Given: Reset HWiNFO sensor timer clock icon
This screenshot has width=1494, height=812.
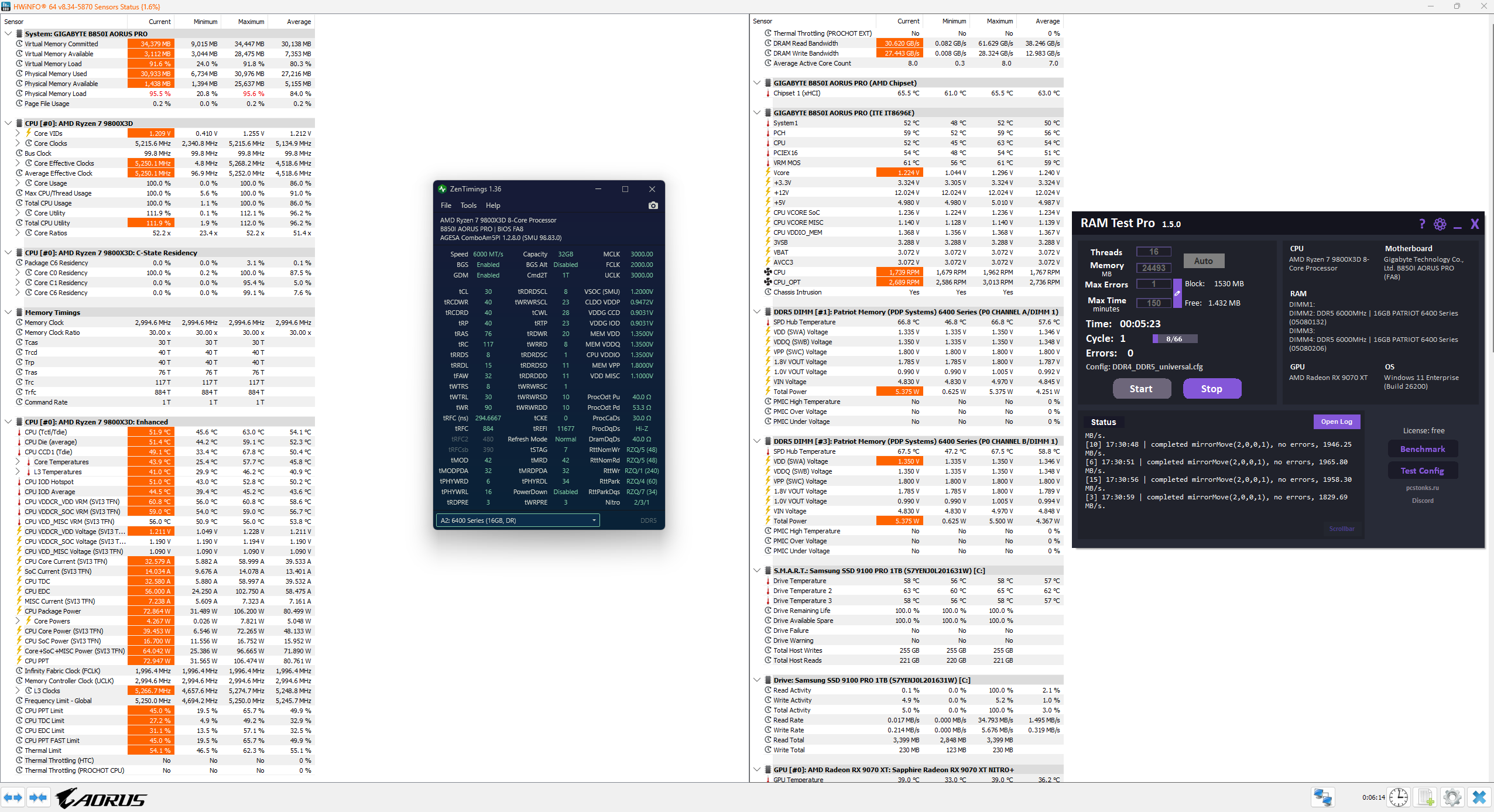Looking at the screenshot, I should pyautogui.click(x=1399, y=797).
